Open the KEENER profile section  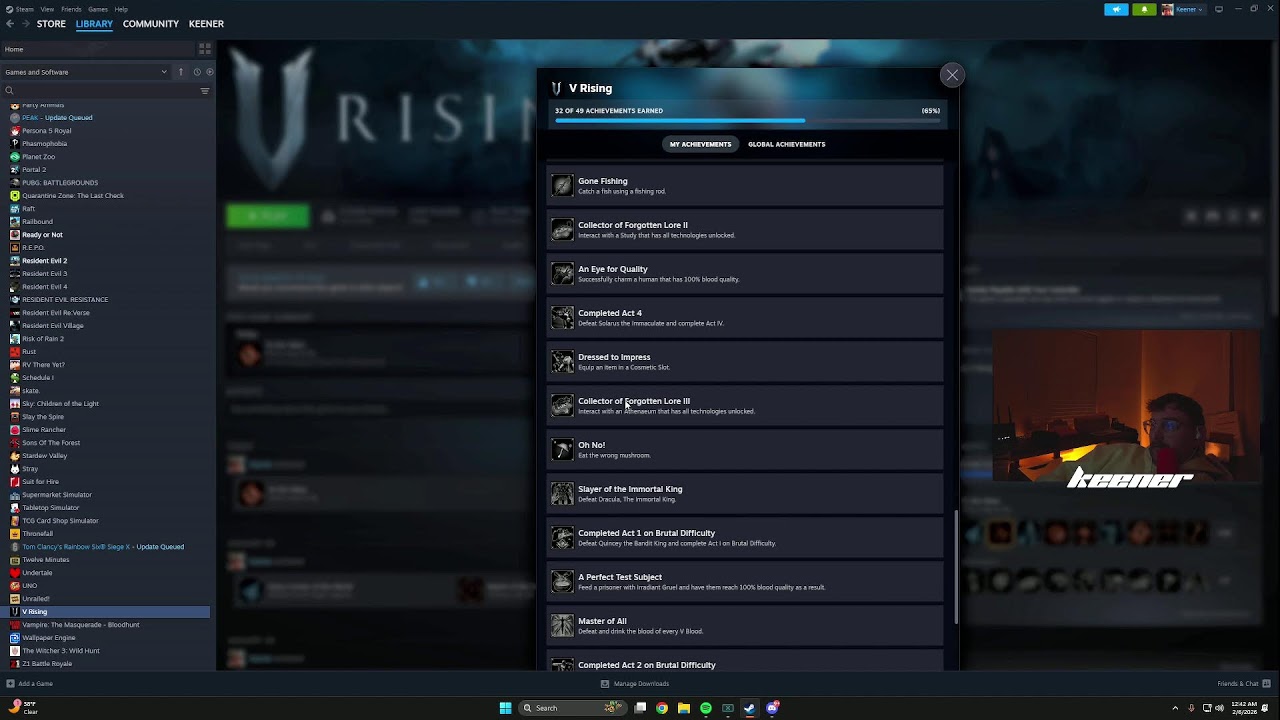click(206, 24)
